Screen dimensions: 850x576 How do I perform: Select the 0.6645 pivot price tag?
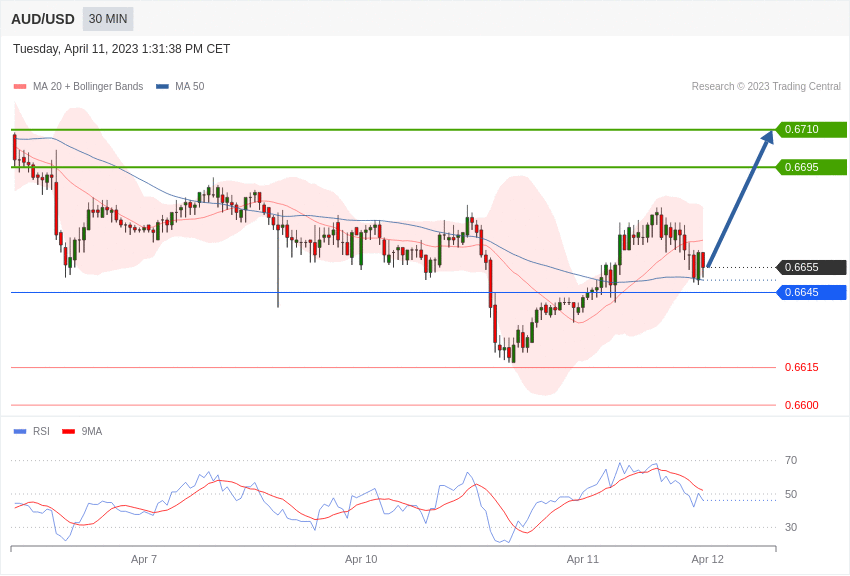(811, 293)
